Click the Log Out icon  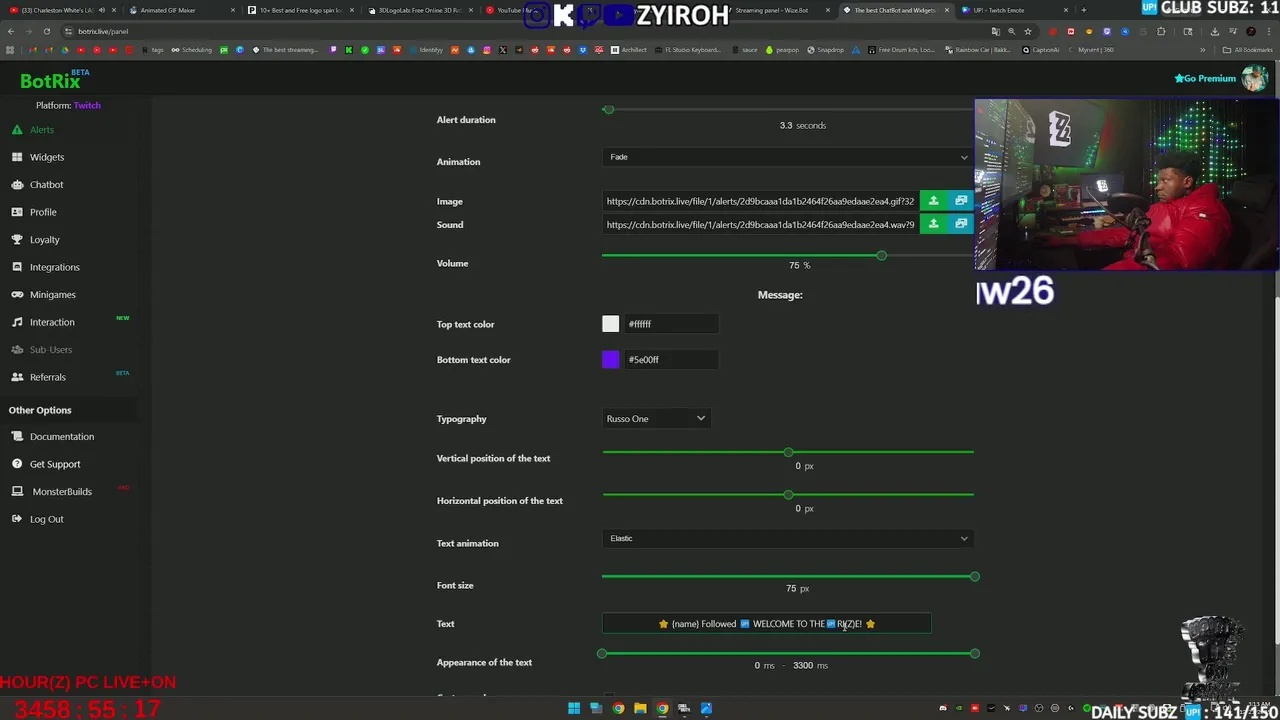point(17,519)
